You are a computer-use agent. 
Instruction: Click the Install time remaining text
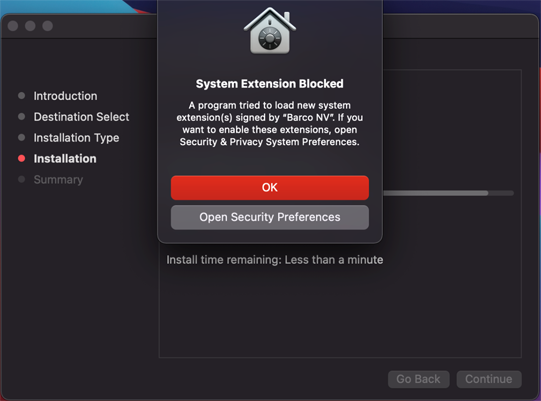point(275,260)
